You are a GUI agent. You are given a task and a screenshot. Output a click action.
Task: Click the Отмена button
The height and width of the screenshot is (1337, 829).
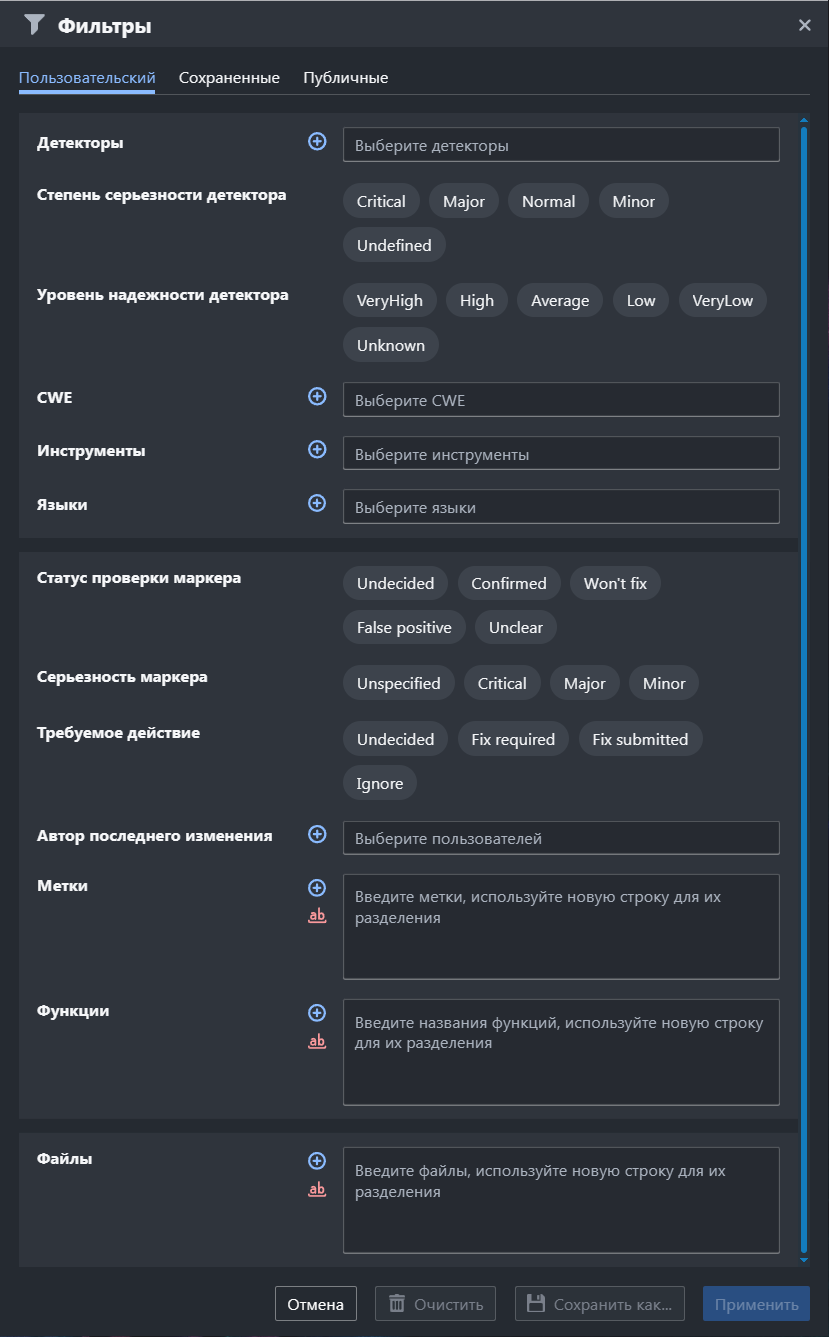coord(316,1304)
